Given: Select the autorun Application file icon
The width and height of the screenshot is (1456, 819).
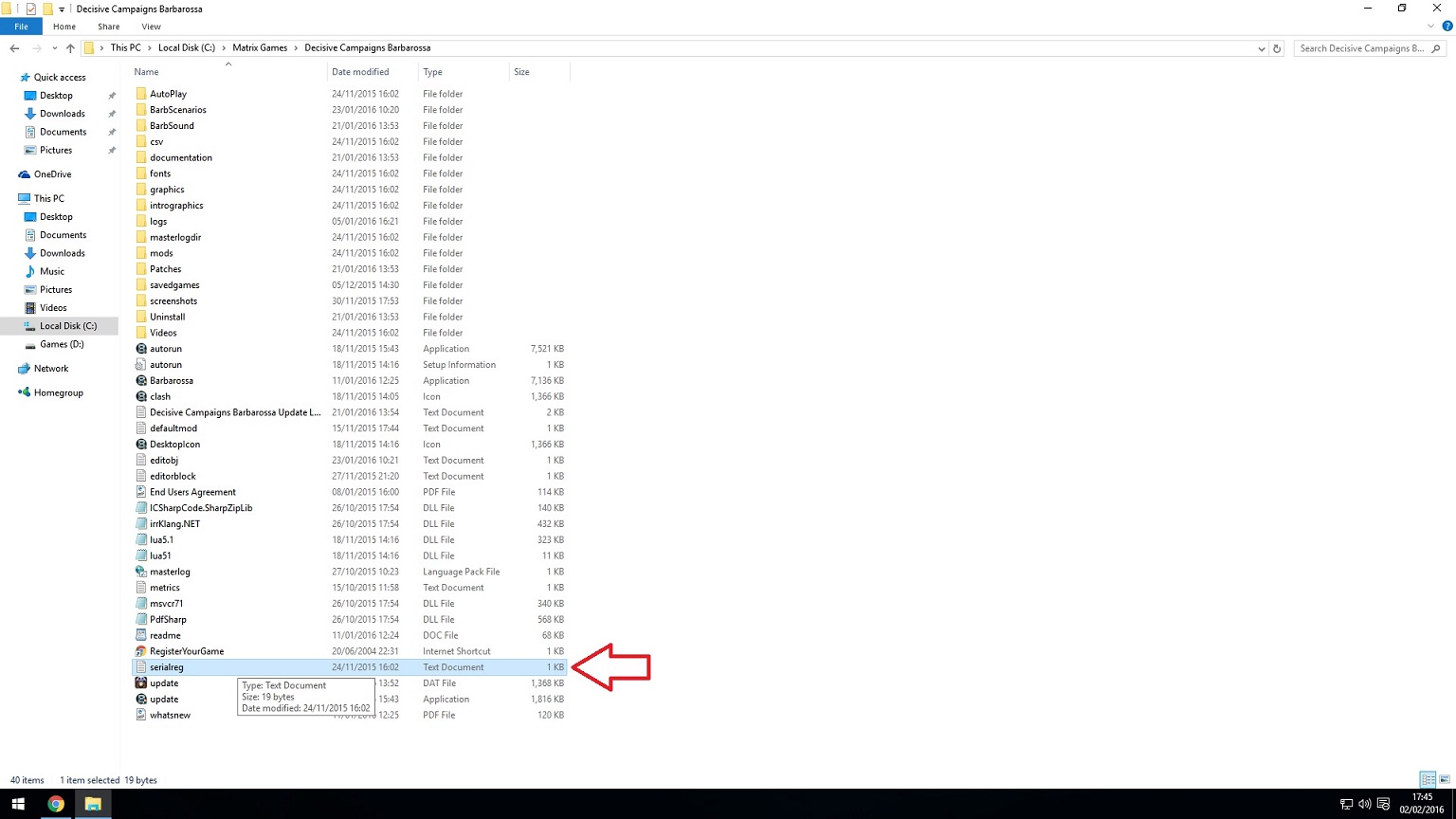Looking at the screenshot, I should (x=141, y=349).
